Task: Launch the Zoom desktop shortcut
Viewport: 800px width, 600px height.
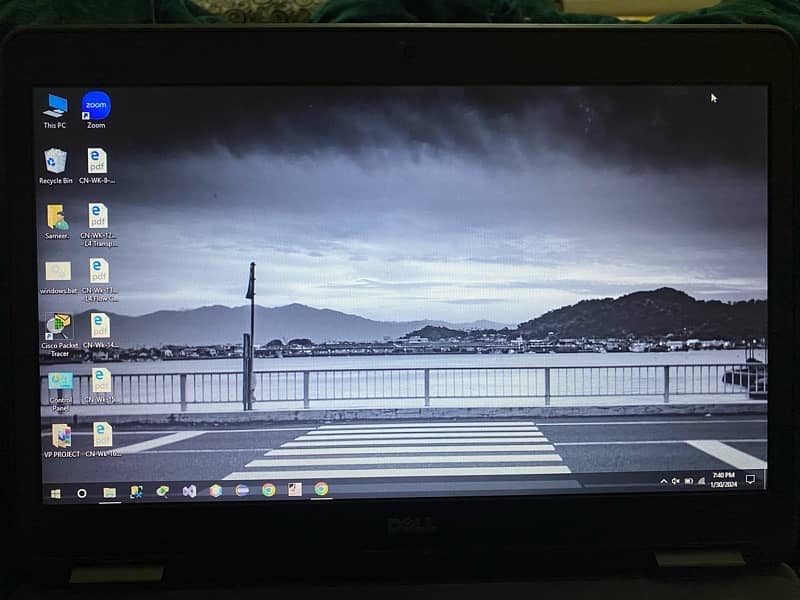Action: point(96,110)
